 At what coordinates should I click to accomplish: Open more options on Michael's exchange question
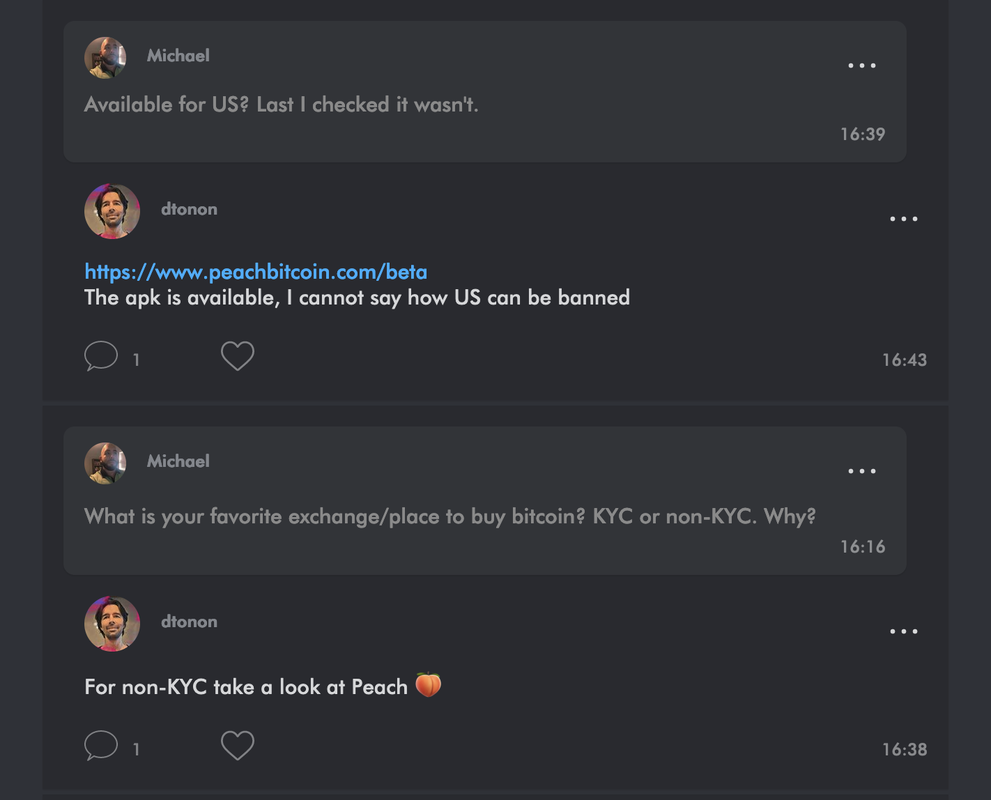coord(861,471)
